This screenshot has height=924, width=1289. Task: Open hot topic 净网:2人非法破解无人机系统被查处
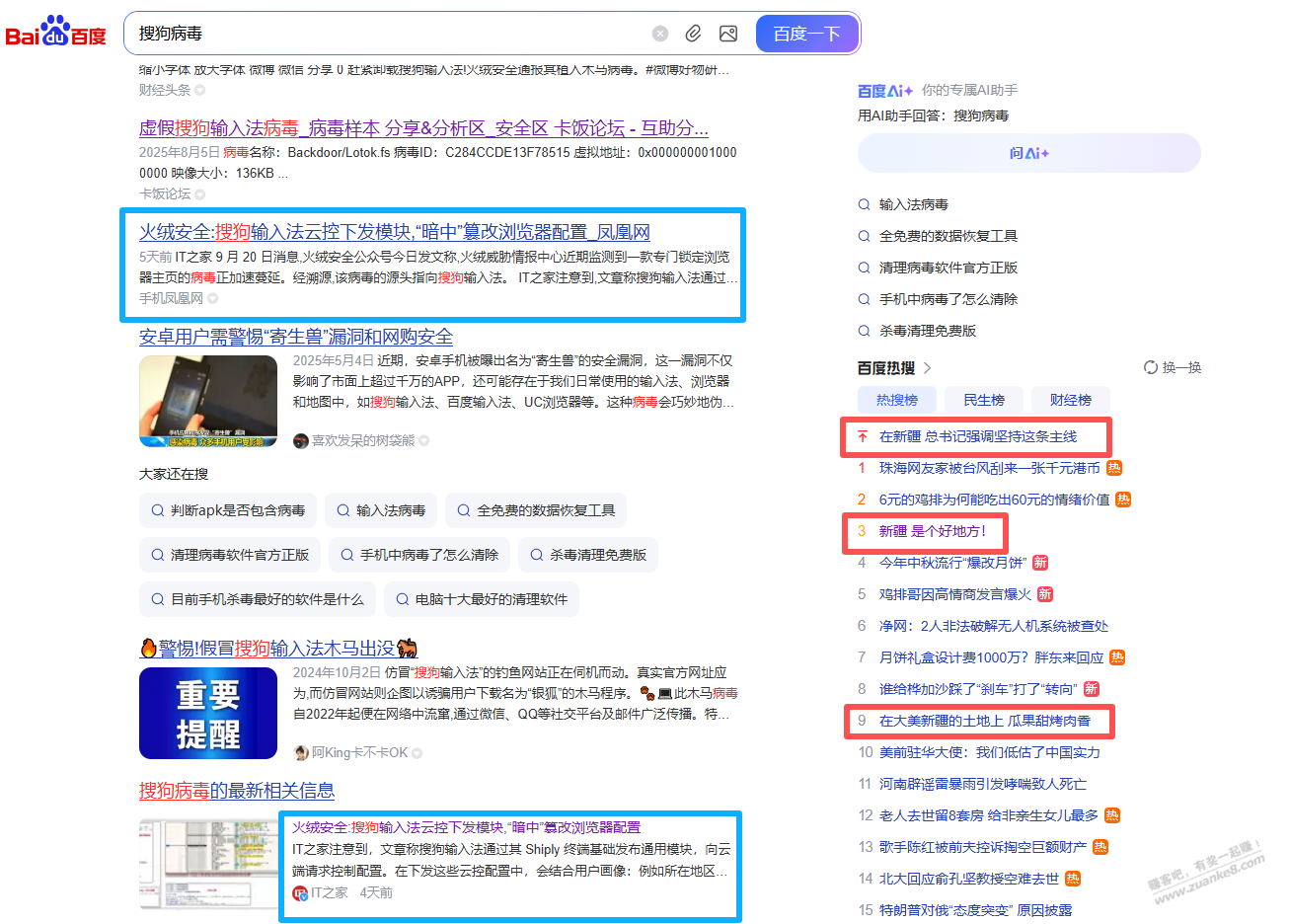click(x=993, y=626)
